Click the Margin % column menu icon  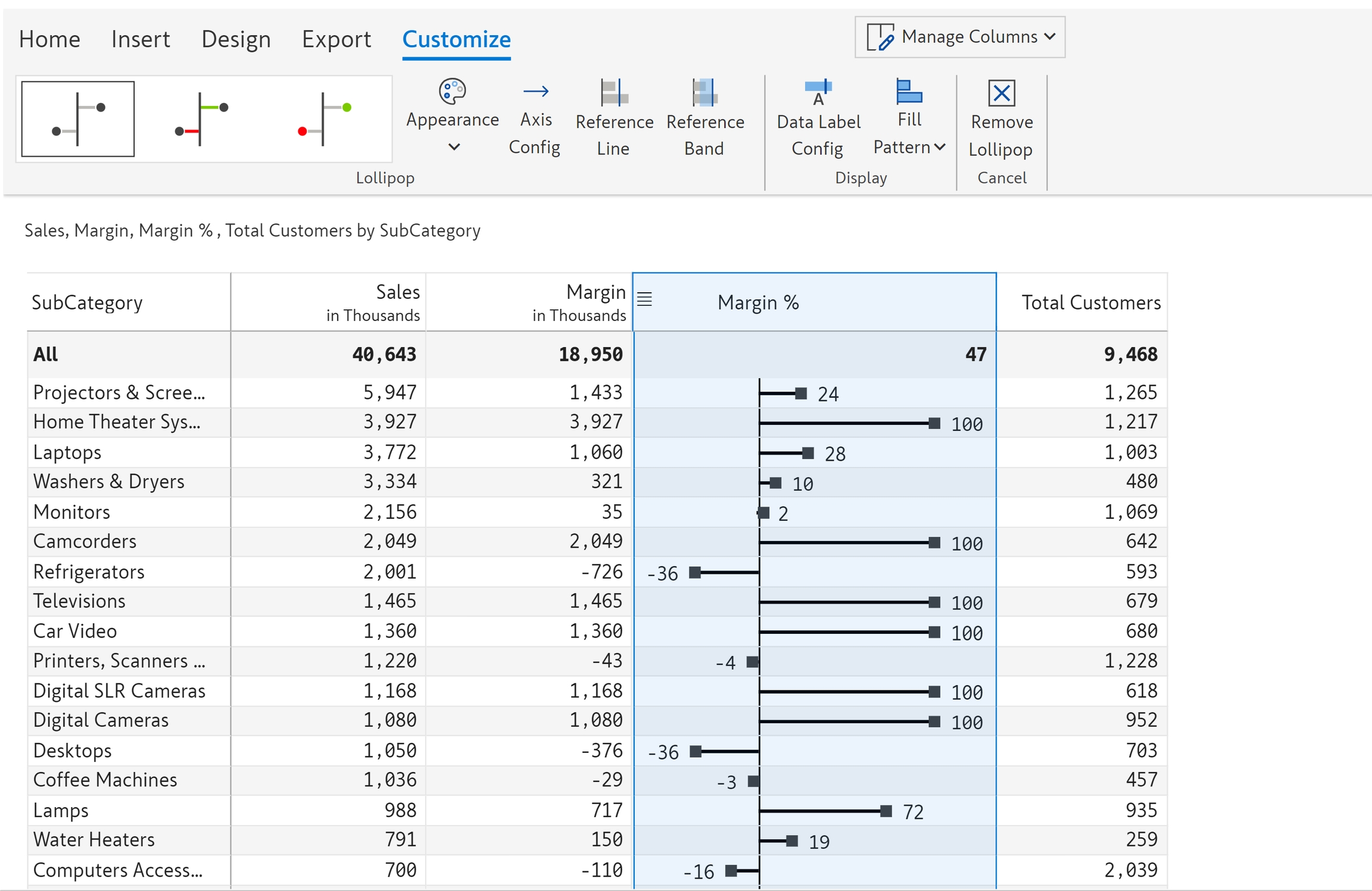644,299
